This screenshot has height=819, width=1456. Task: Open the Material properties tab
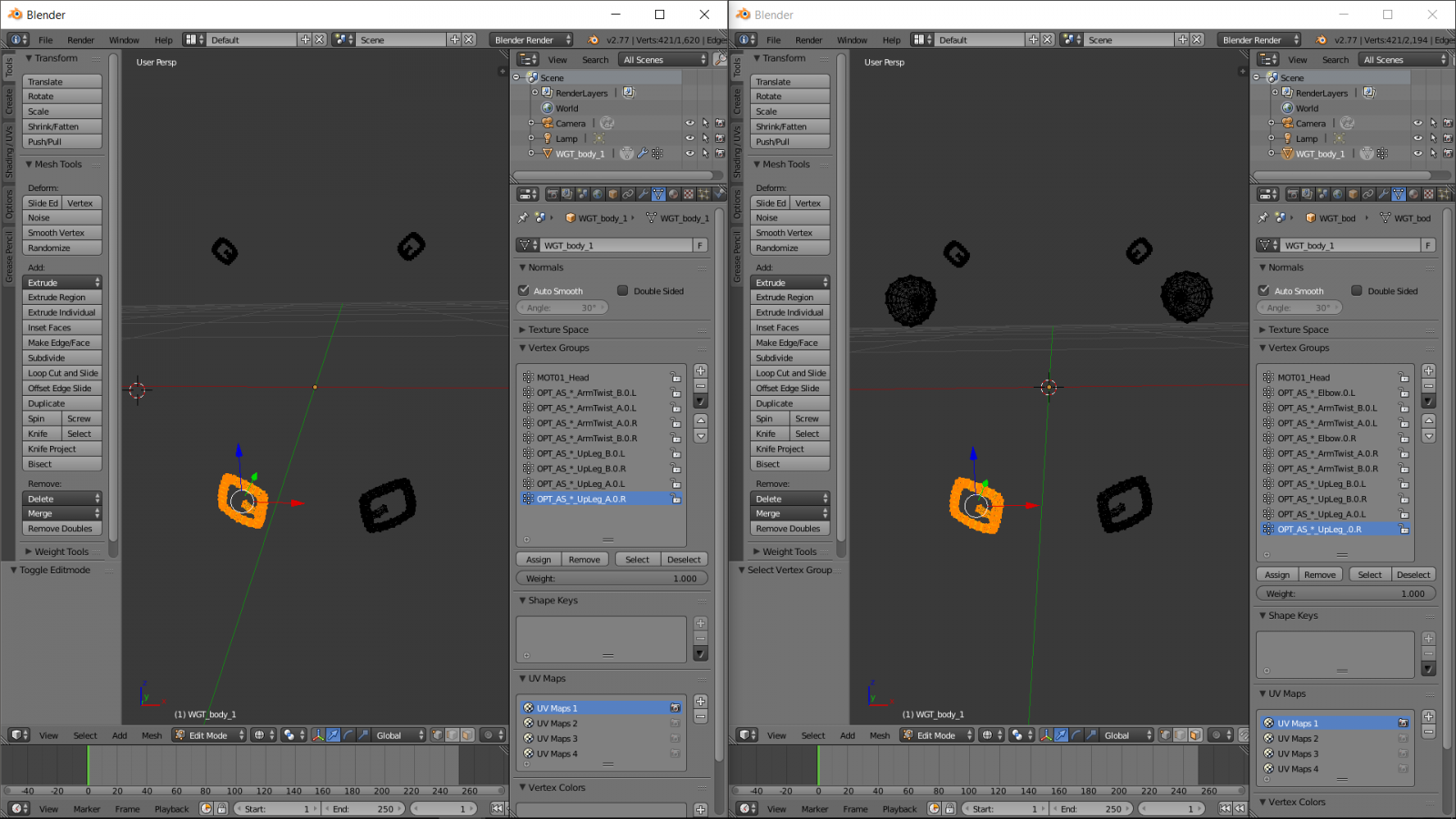tap(673, 194)
